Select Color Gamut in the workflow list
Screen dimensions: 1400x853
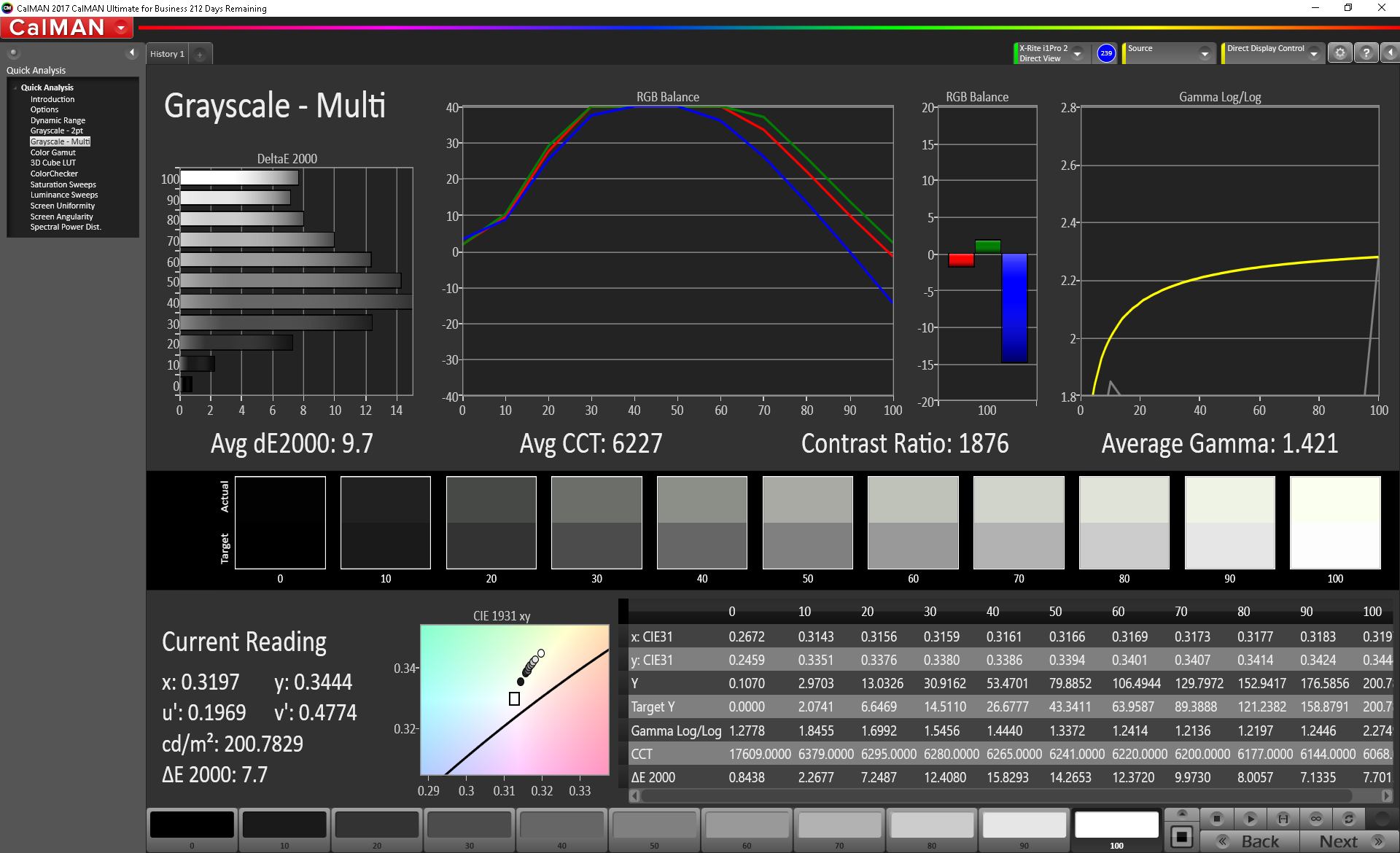coord(52,152)
